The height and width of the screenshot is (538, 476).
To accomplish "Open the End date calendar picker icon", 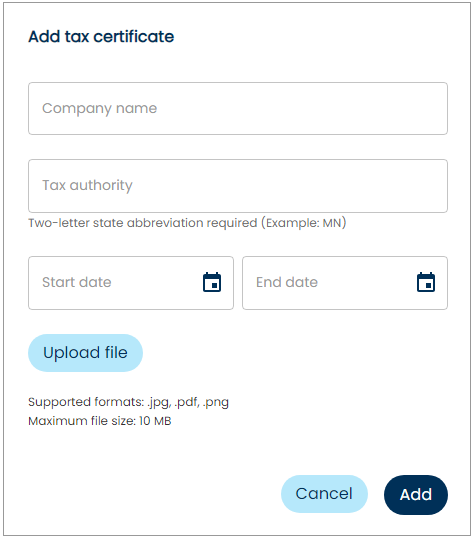I will [426, 282].
